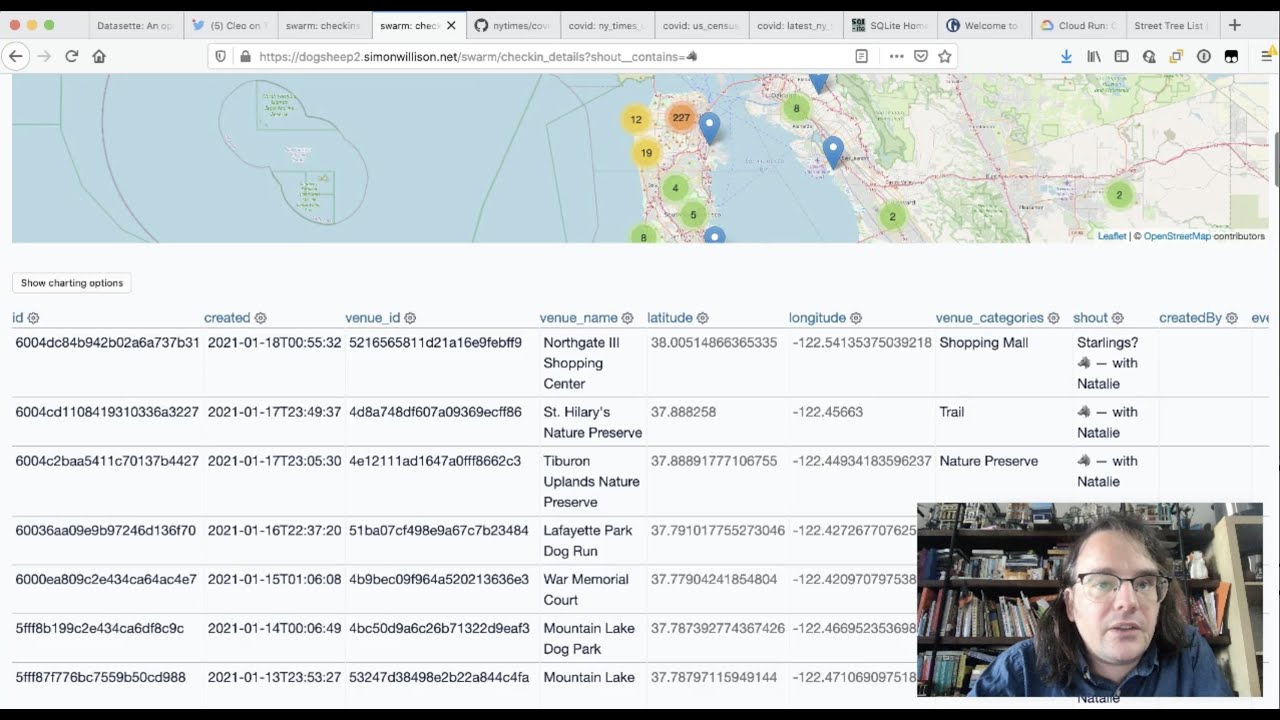The height and width of the screenshot is (720, 1280).
Task: Expand the green 4 map cluster
Action: (x=675, y=188)
